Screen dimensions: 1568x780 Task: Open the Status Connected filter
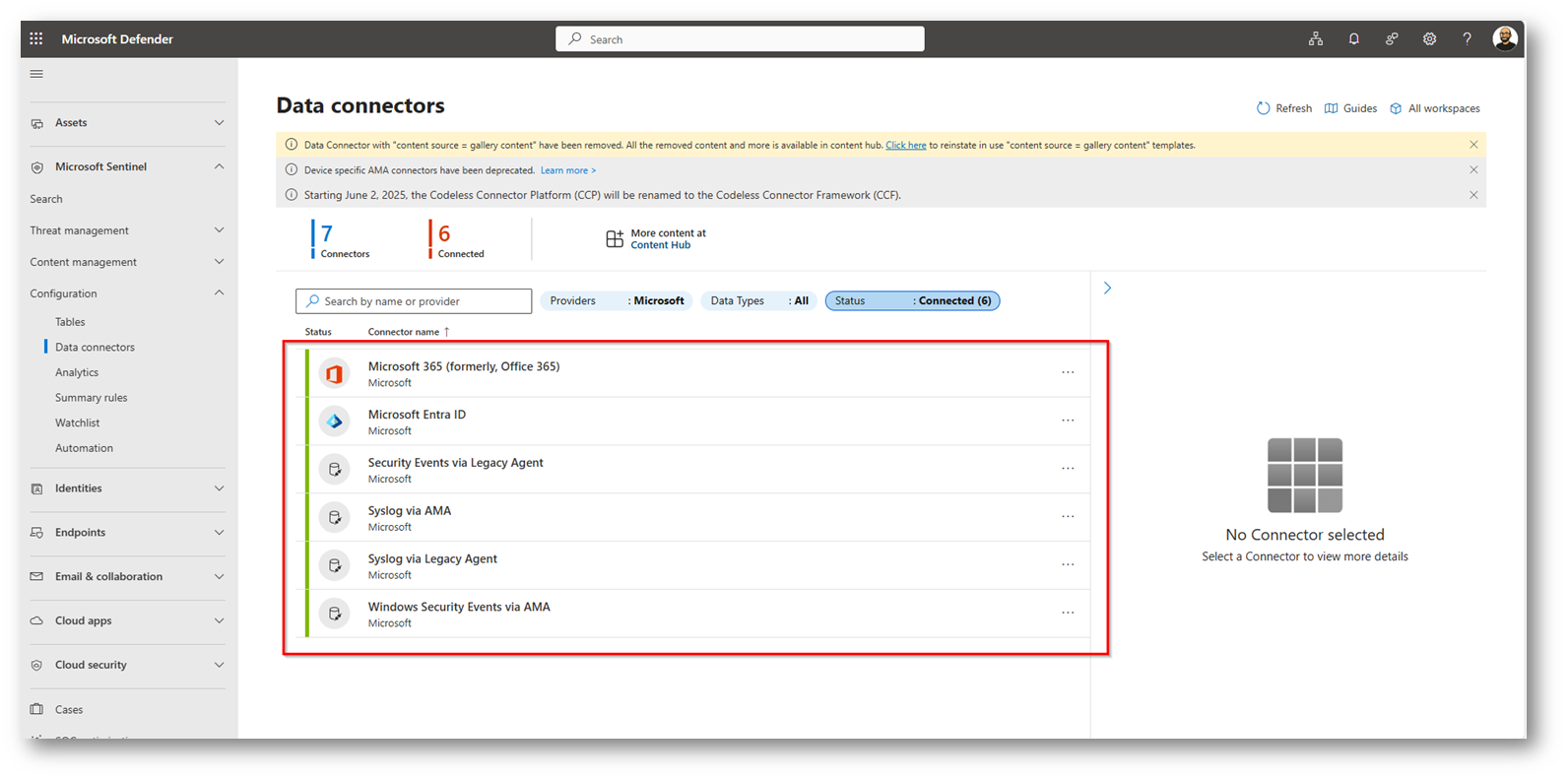pos(912,301)
